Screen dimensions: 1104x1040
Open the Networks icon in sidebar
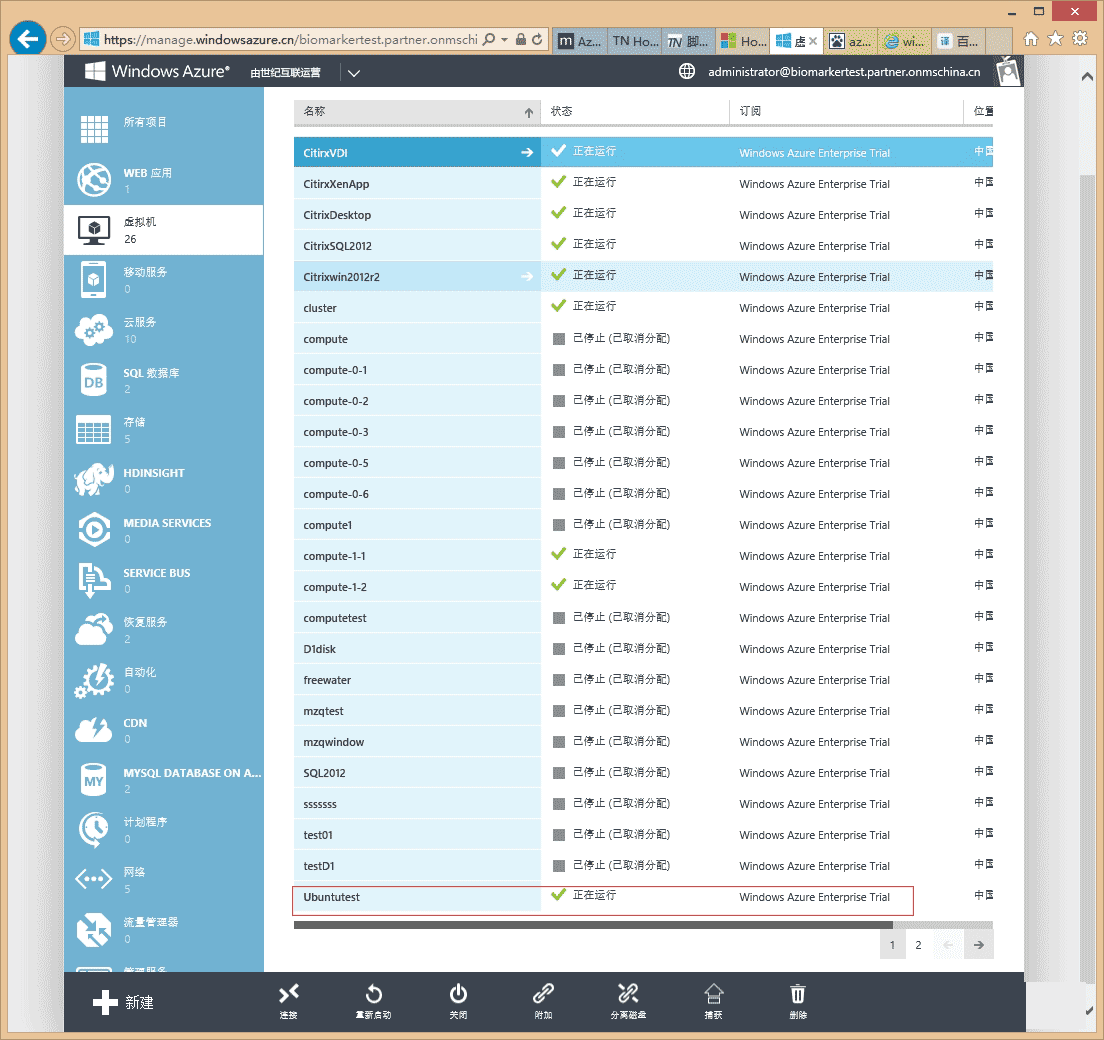coord(94,879)
